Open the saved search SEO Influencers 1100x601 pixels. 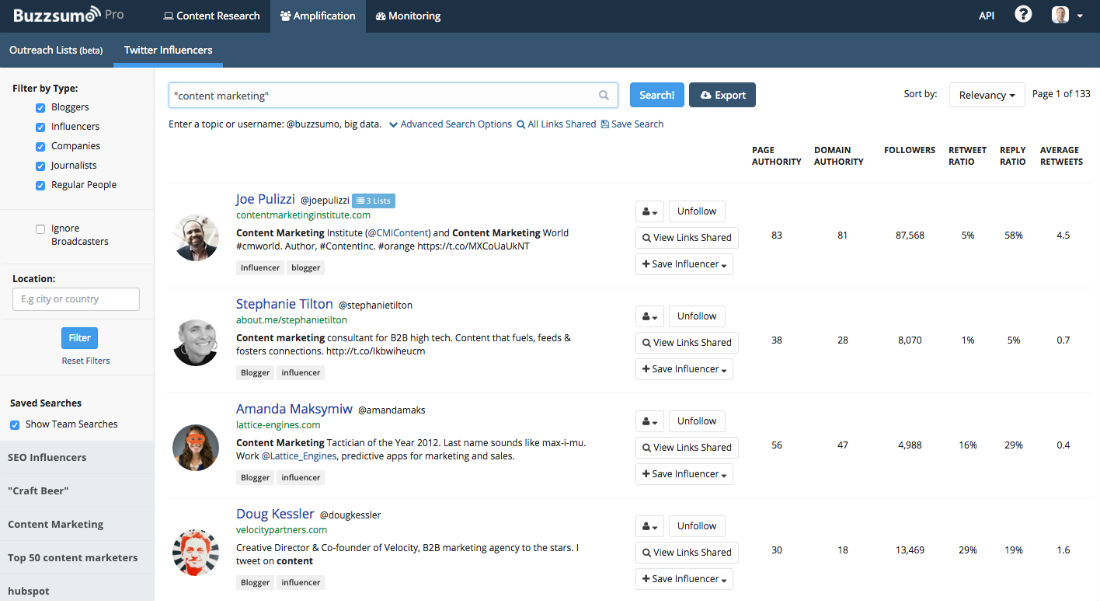[47, 458]
